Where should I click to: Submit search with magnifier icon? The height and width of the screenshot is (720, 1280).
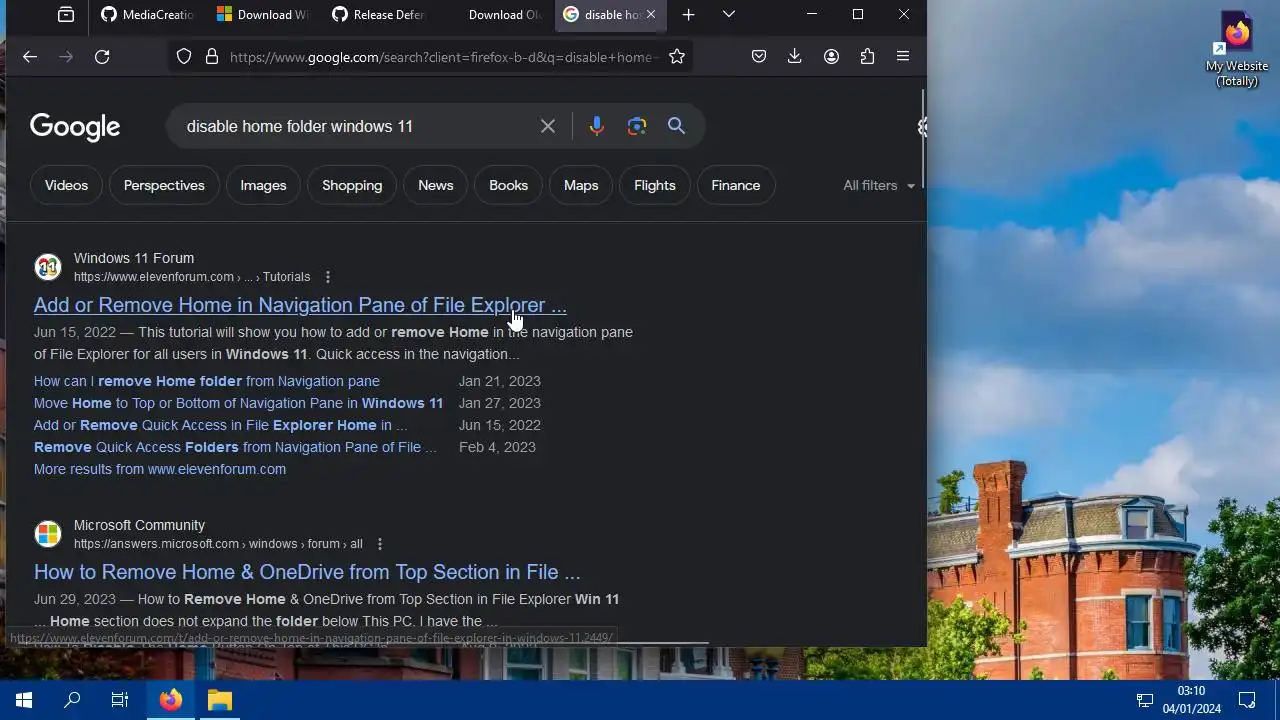677,126
